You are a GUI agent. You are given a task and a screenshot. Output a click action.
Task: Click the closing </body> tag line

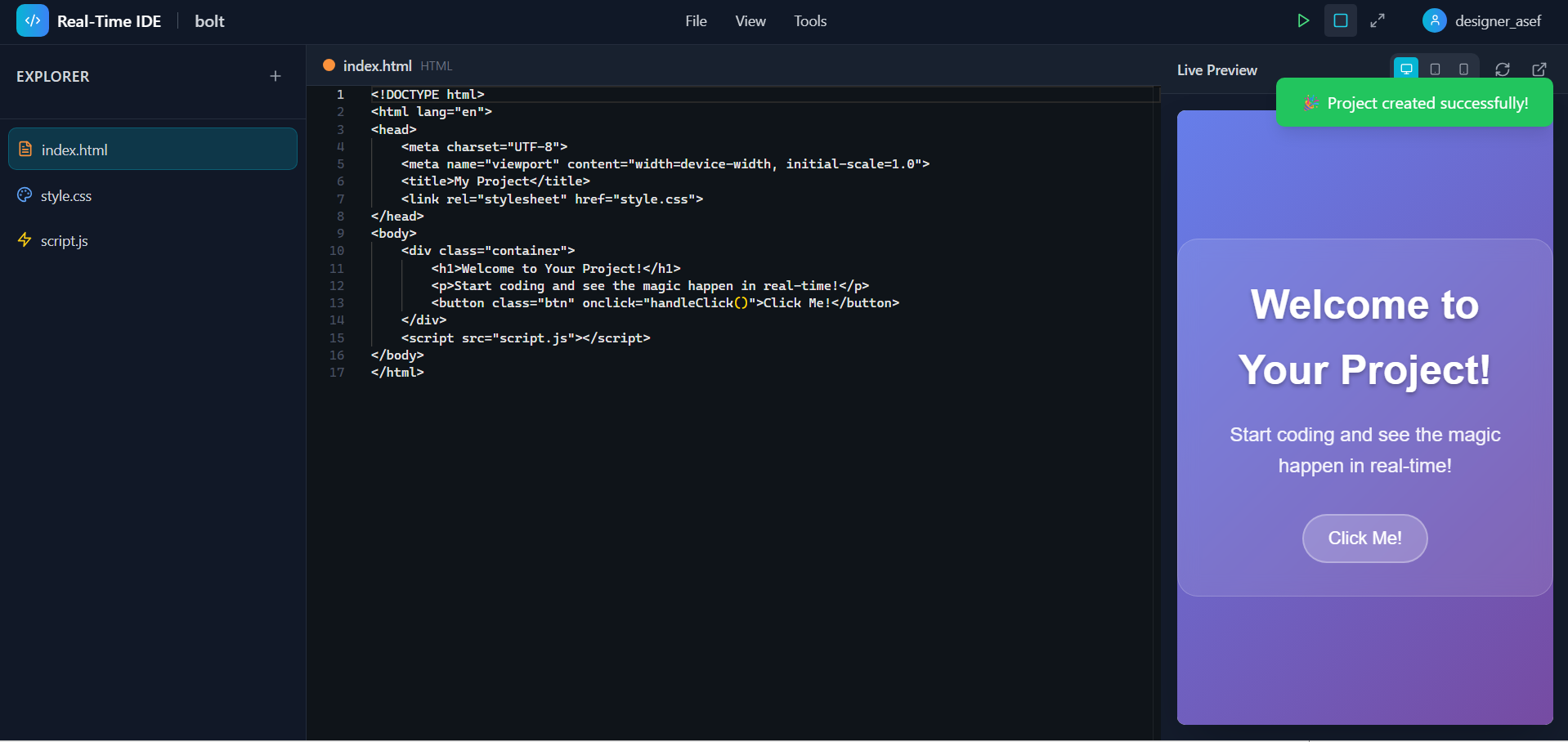pos(397,355)
